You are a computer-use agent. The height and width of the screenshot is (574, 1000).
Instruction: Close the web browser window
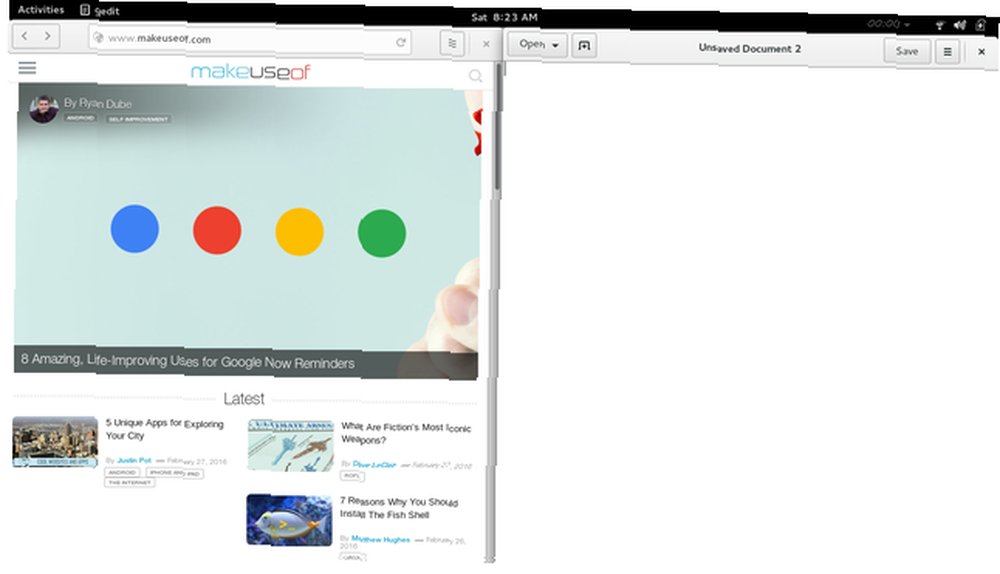(x=486, y=44)
